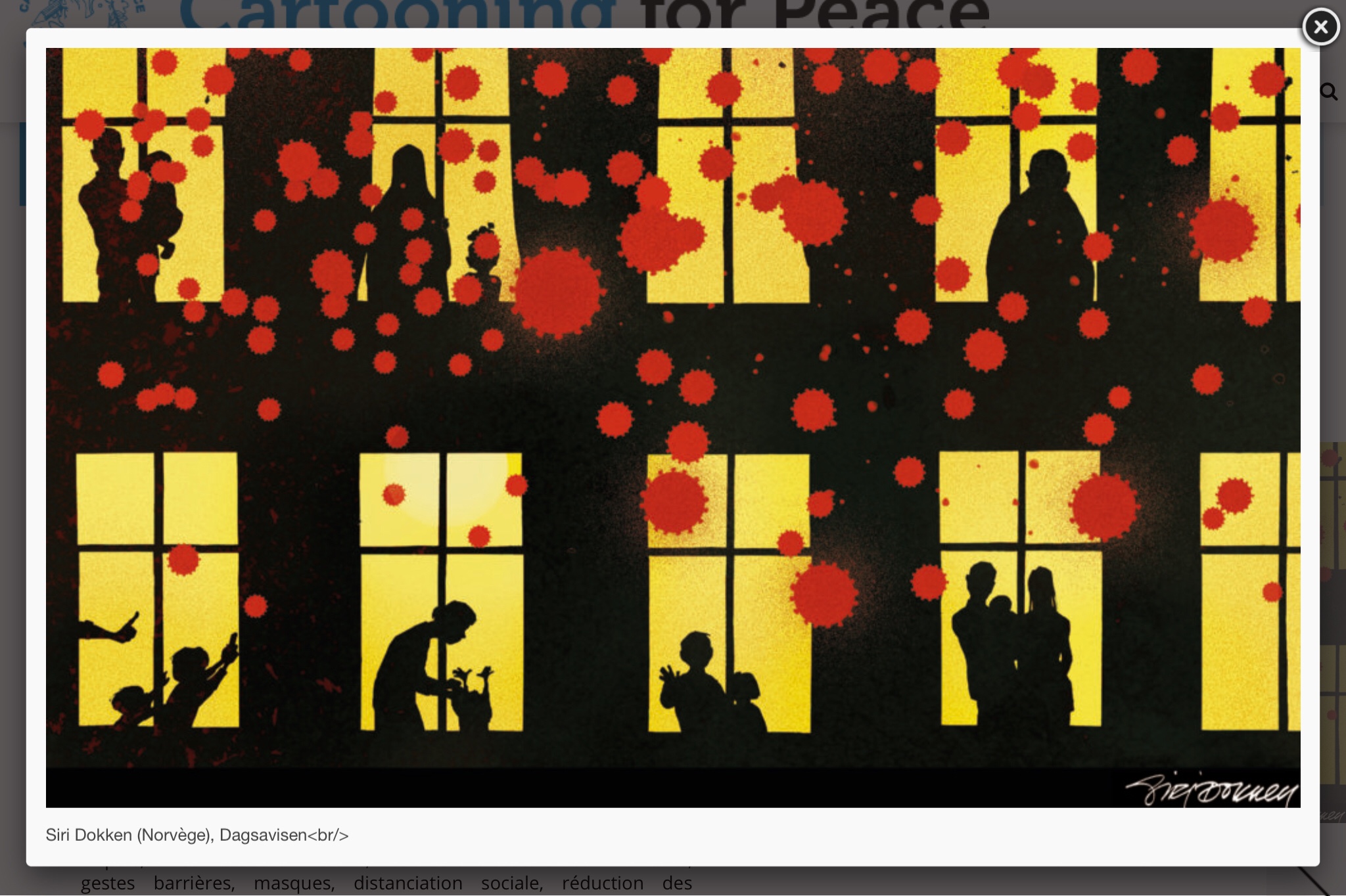Click the Cartooning for Peace site title
The width and height of the screenshot is (1346, 896).
584,13
